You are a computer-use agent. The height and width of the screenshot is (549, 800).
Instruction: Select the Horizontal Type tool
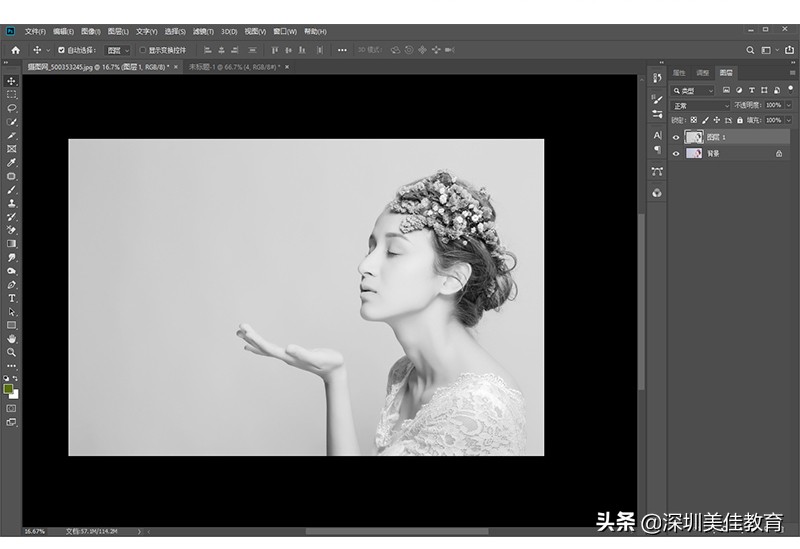coord(11,298)
